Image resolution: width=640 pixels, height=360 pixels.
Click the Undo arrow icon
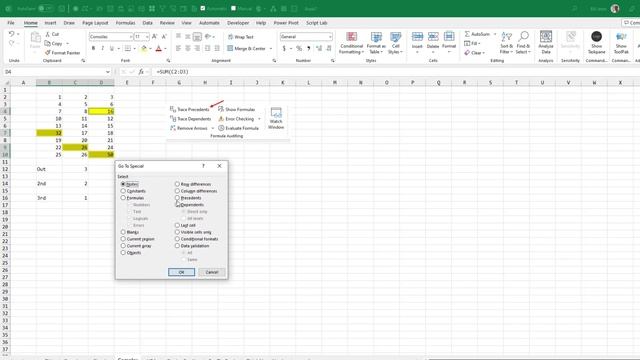click(x=11, y=34)
